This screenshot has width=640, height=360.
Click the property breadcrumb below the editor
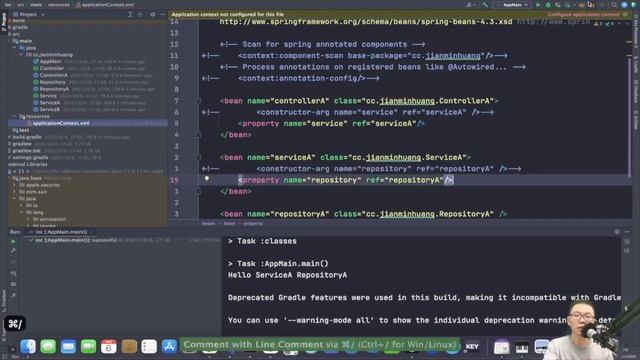[253, 224]
